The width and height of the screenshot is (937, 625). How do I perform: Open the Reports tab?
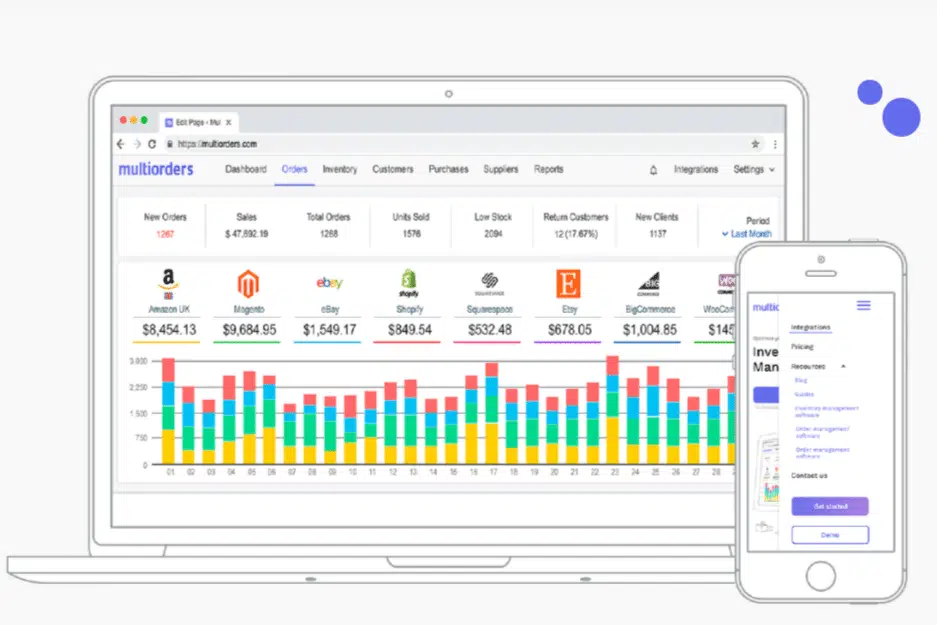coord(548,170)
